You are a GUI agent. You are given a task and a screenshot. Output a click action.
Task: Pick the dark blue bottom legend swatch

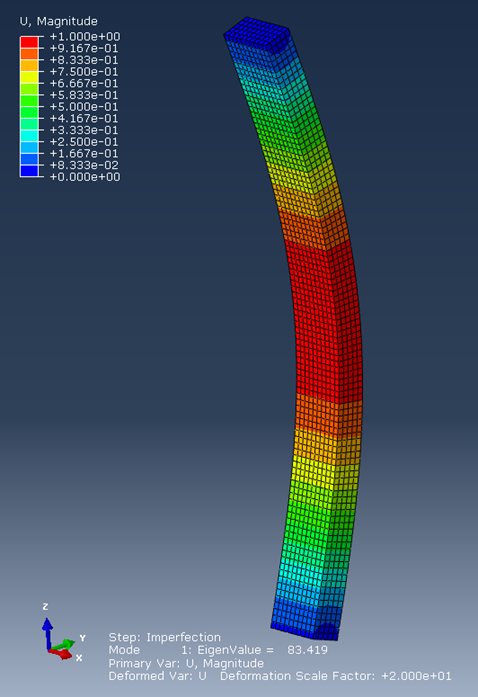(x=29, y=171)
